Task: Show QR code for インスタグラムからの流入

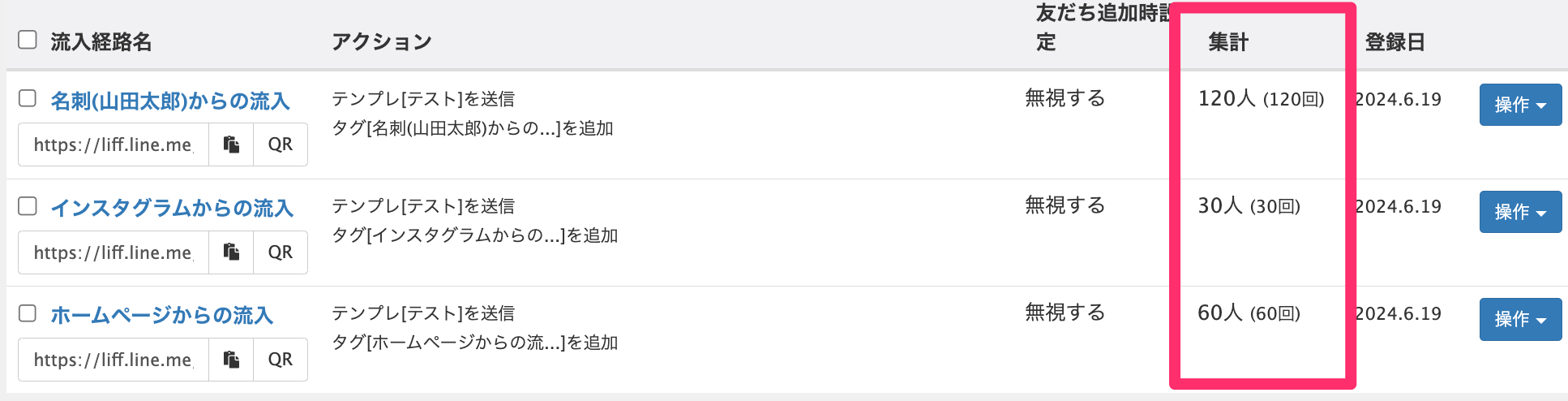Action: (281, 252)
